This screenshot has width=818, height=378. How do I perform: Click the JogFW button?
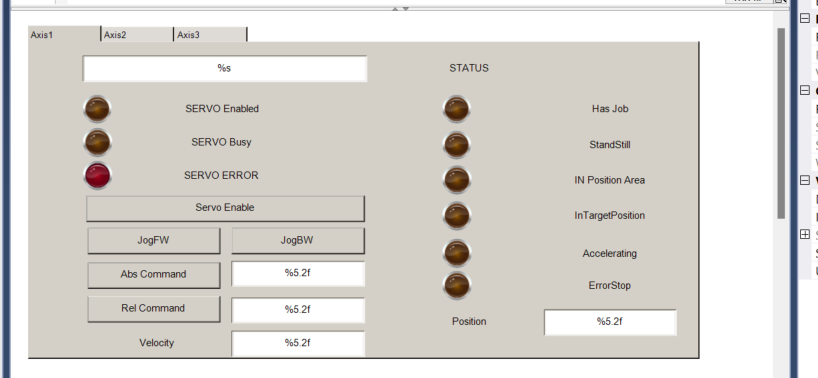[x=153, y=241]
